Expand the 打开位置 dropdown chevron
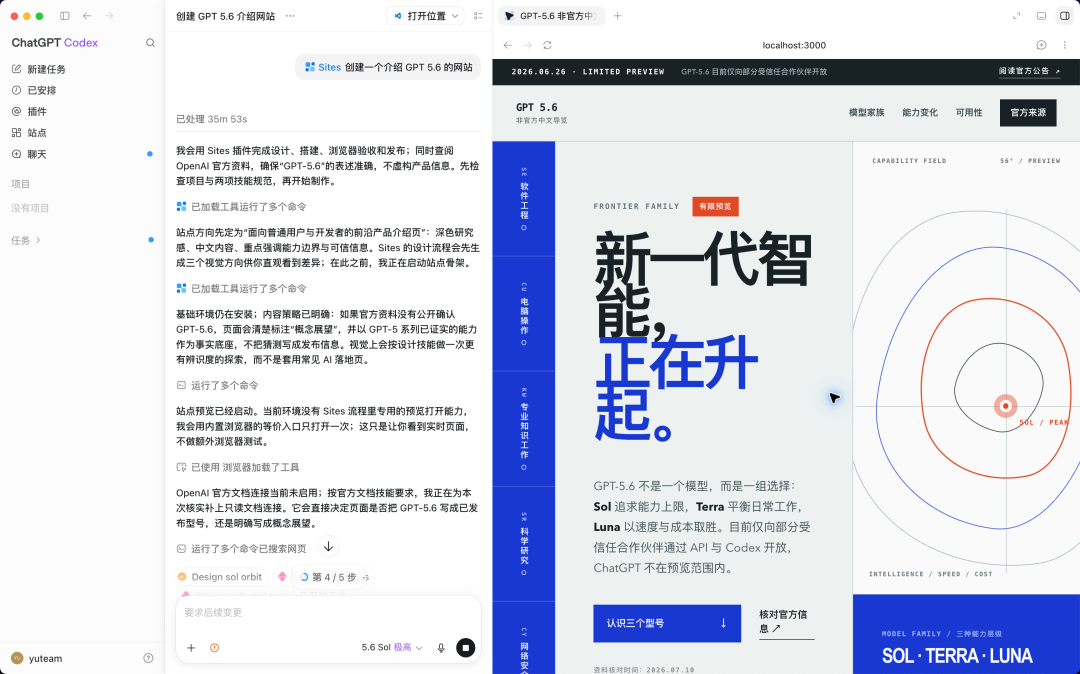The width and height of the screenshot is (1080, 674). (x=455, y=16)
